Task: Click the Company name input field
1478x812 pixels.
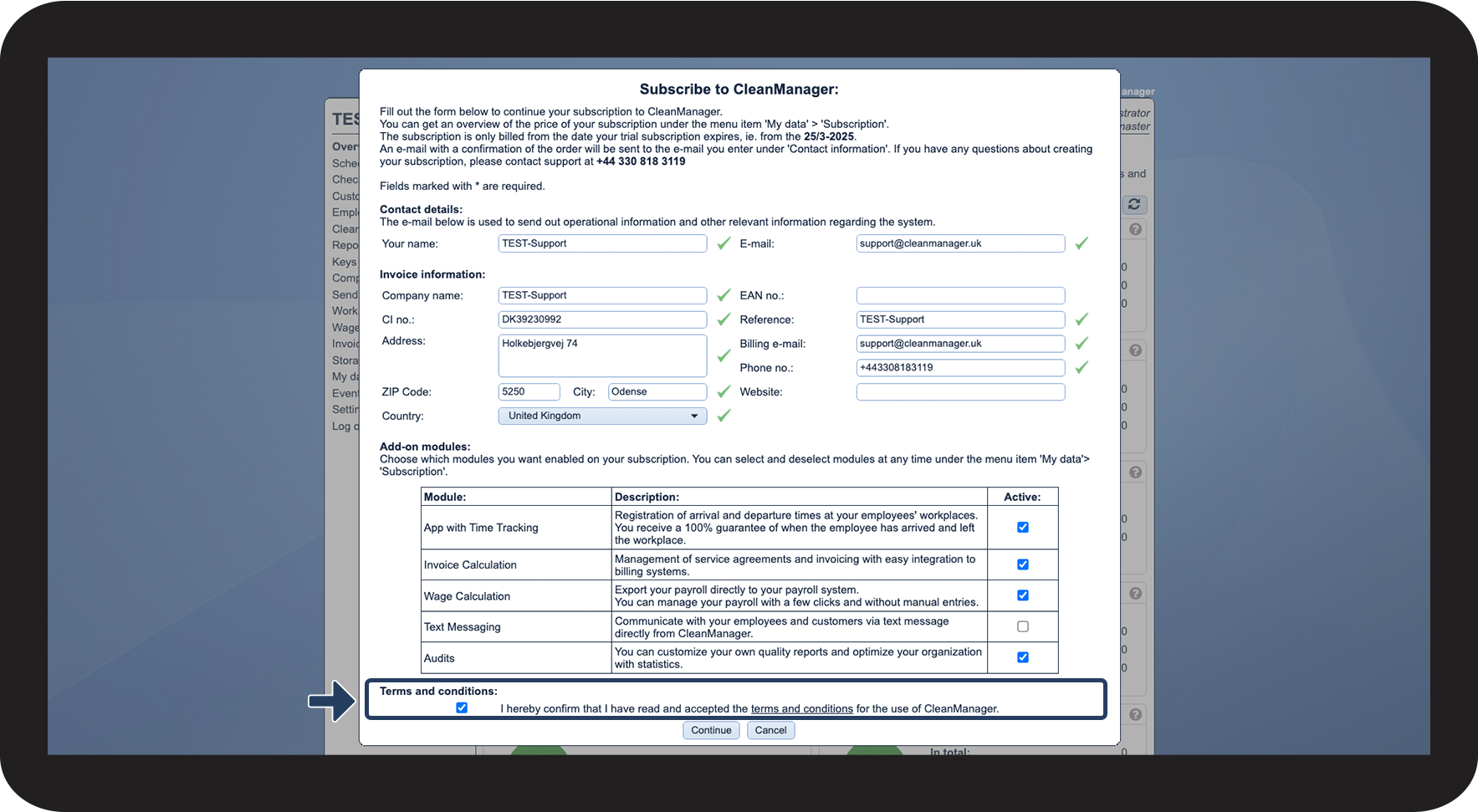Action: click(602, 295)
